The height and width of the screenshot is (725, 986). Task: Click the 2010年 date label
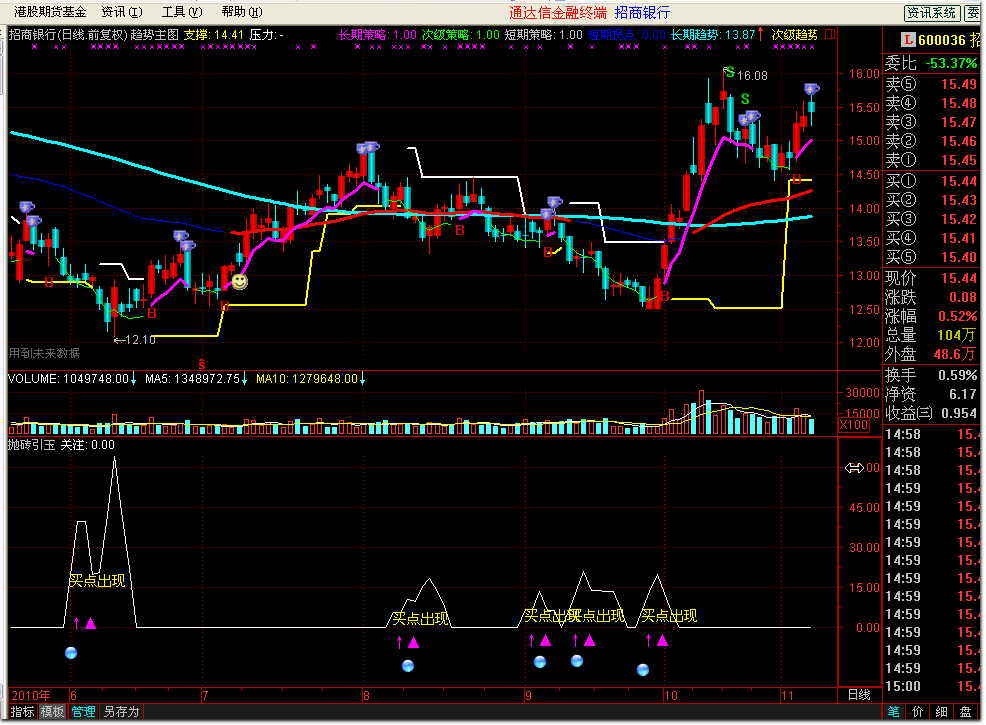point(31,695)
